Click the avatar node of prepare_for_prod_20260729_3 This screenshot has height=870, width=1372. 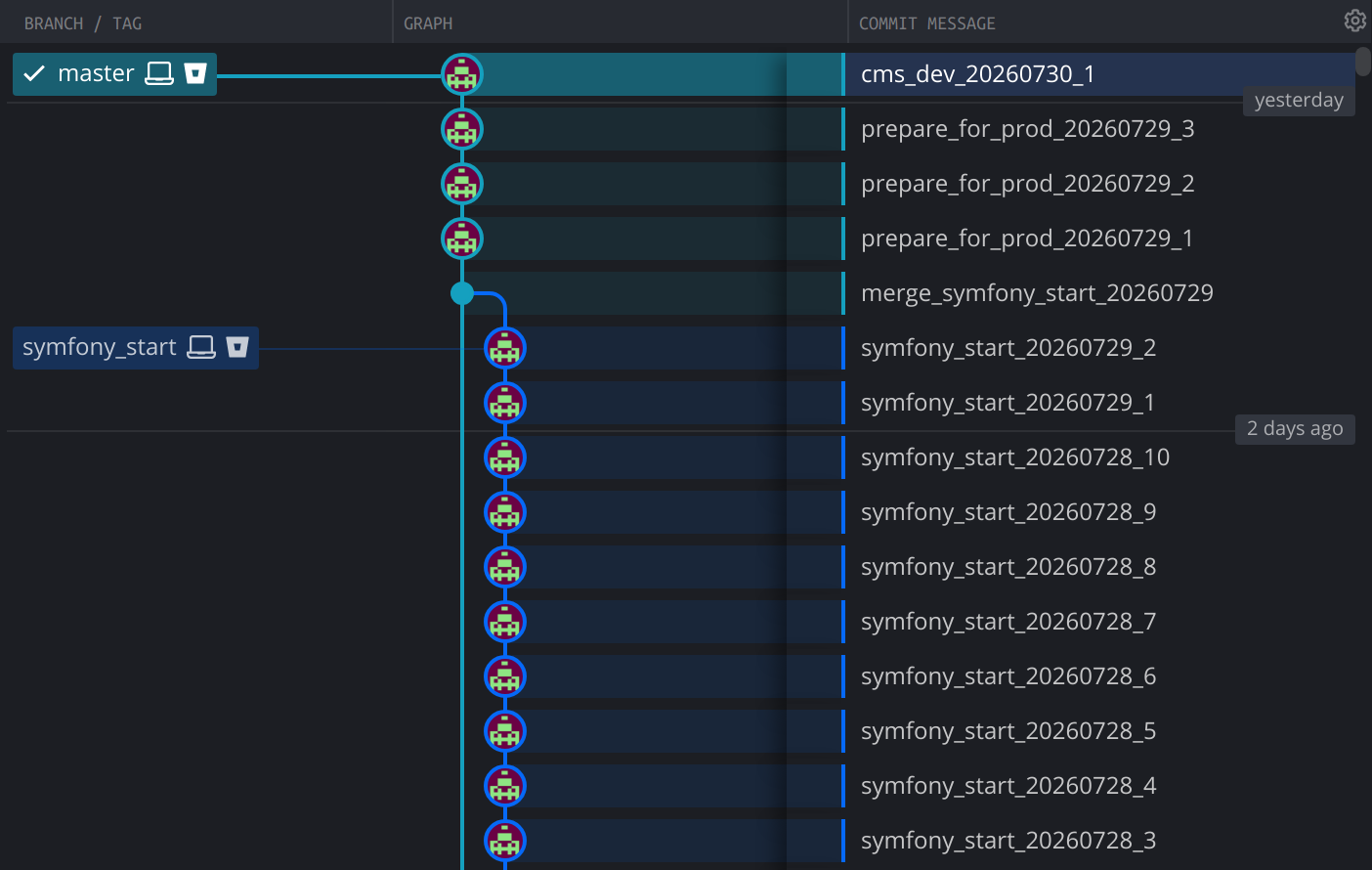point(462,129)
